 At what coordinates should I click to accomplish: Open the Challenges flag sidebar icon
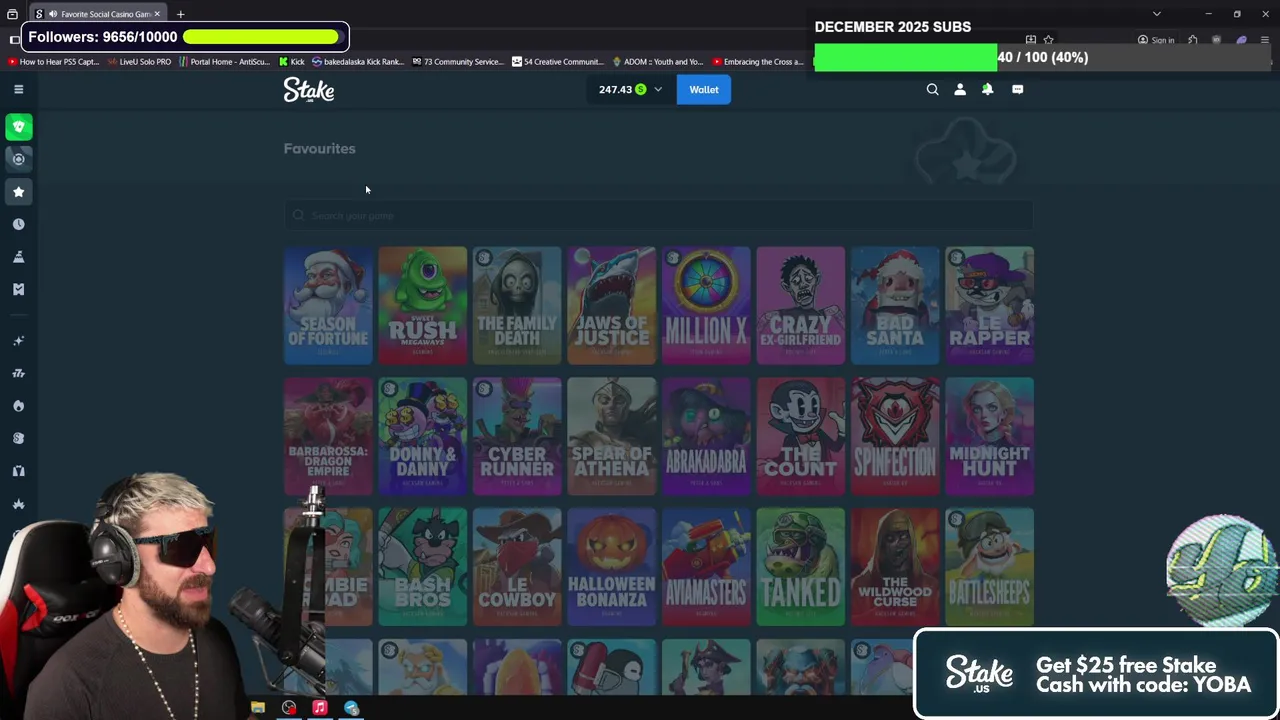point(18,257)
